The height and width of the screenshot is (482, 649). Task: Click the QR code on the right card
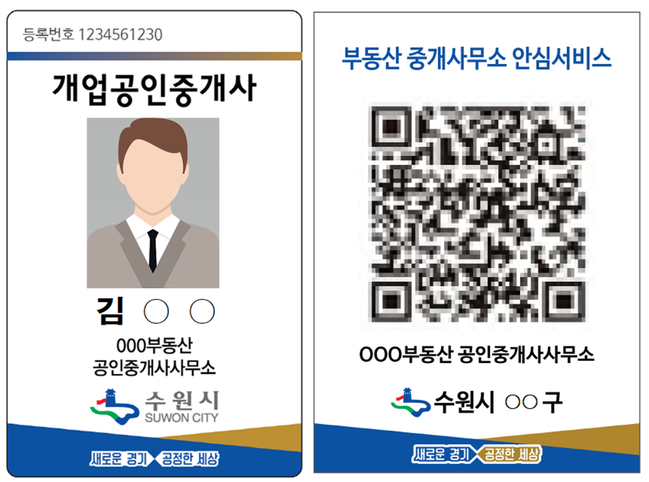point(477,213)
